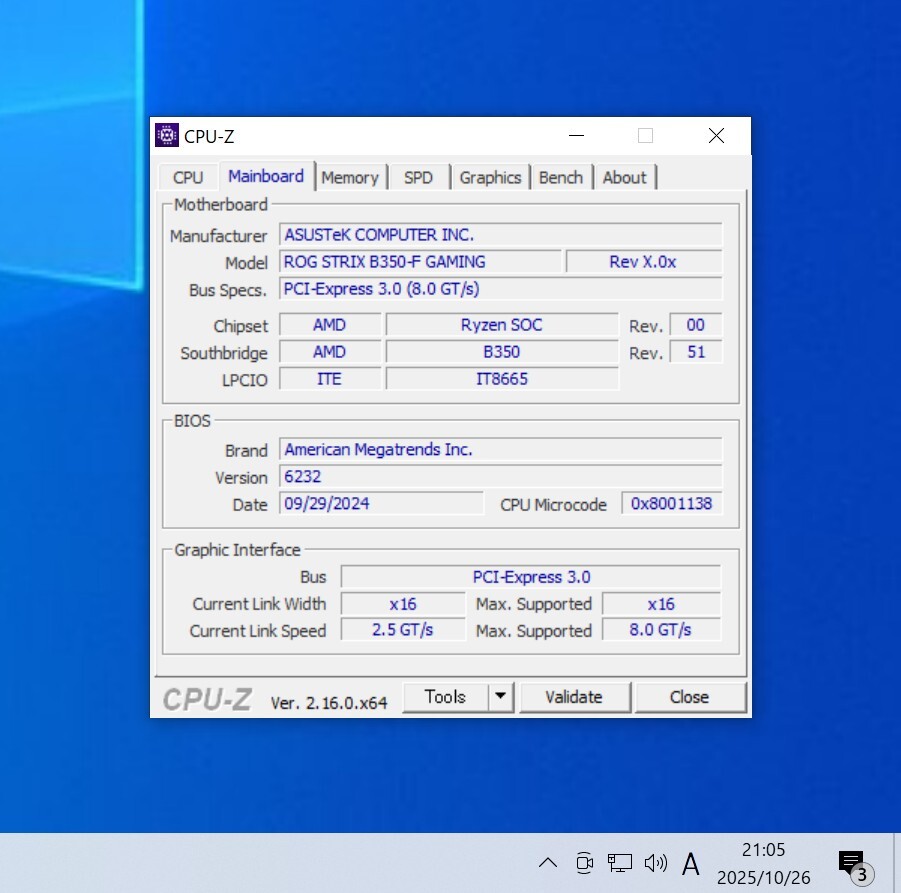This screenshot has height=893, width=901.
Task: Select the SPD tab
Action: click(x=418, y=177)
